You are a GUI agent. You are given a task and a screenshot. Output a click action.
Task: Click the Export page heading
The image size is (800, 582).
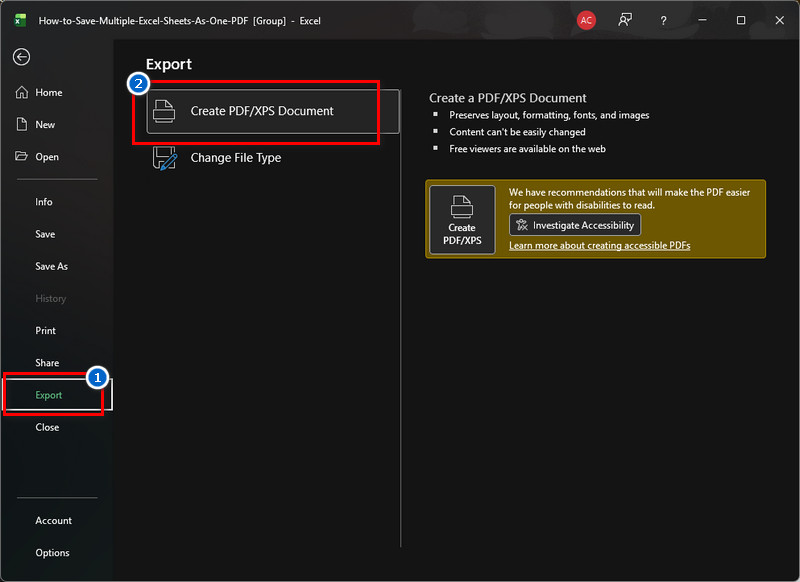(x=169, y=64)
